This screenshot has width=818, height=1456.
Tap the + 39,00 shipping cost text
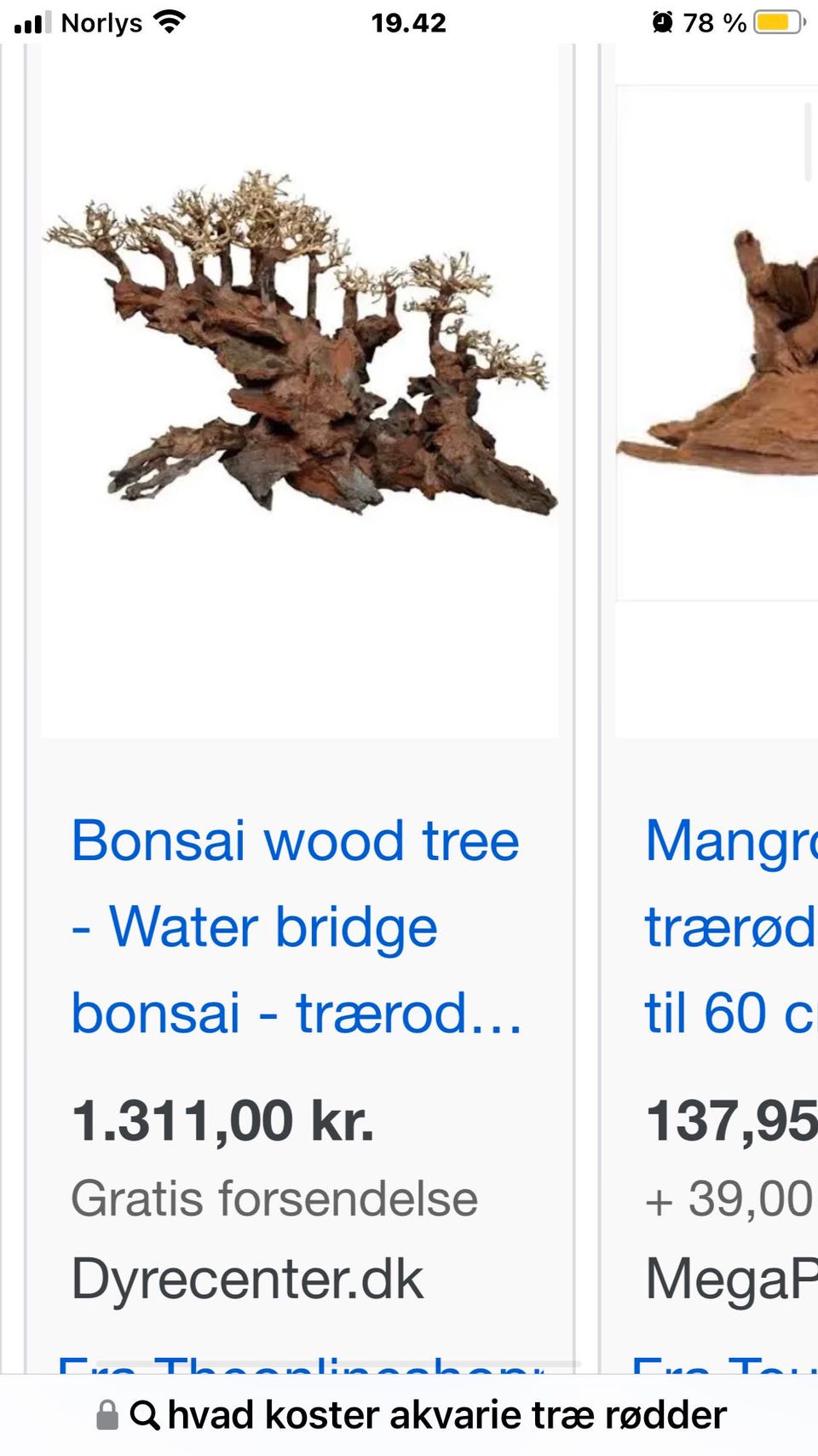731,1199
